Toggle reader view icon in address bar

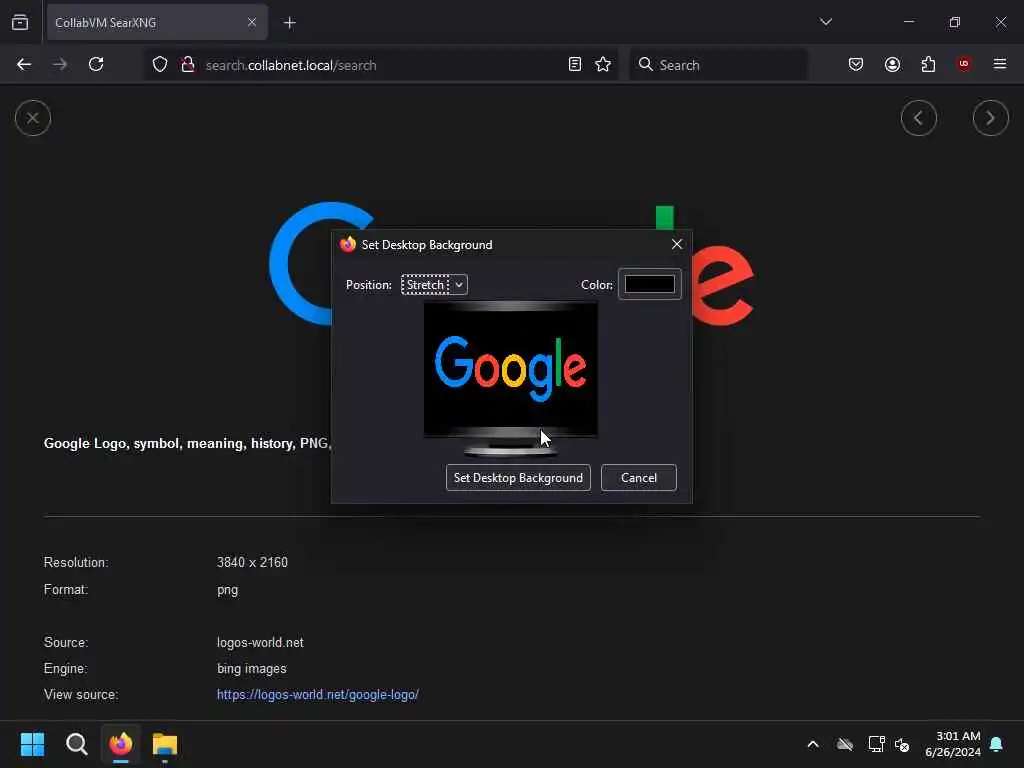tap(575, 65)
